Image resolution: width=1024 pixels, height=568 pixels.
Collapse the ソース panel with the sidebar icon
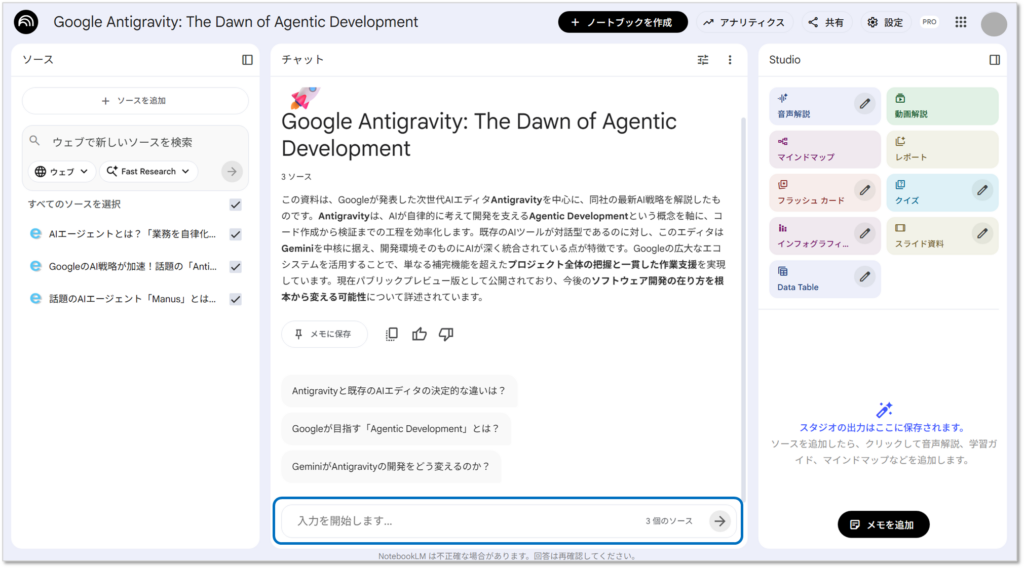pos(247,60)
